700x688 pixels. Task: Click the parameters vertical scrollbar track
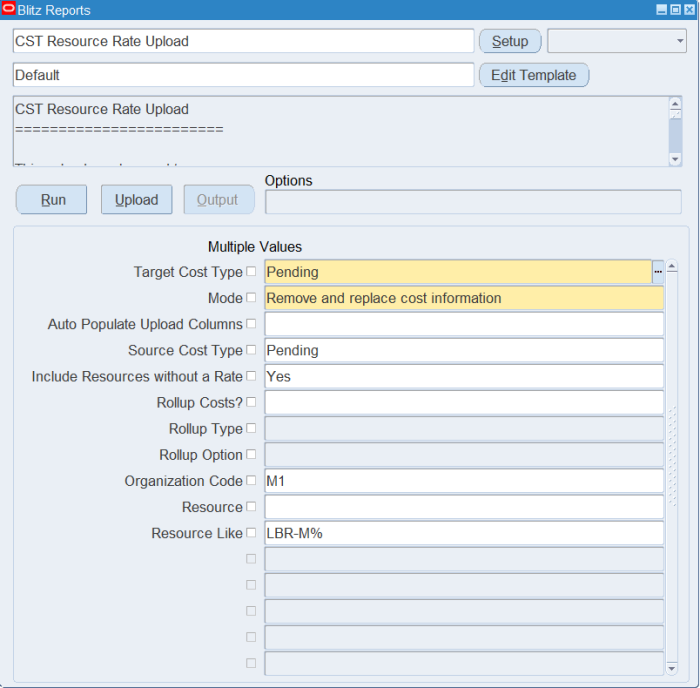pyautogui.click(x=671, y=467)
